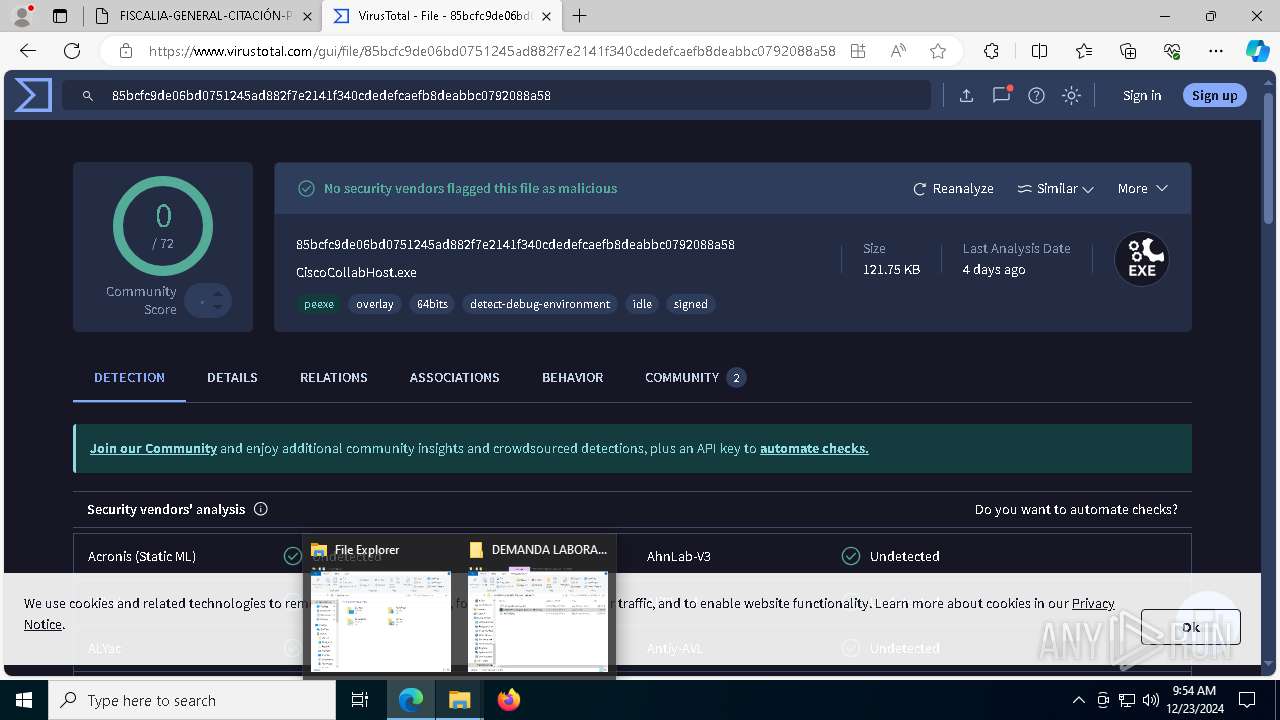Expand the Similar dropdown

click(x=1055, y=188)
